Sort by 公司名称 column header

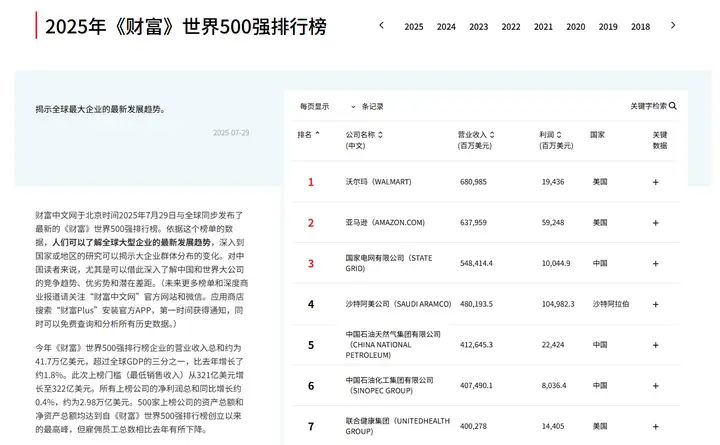click(364, 140)
